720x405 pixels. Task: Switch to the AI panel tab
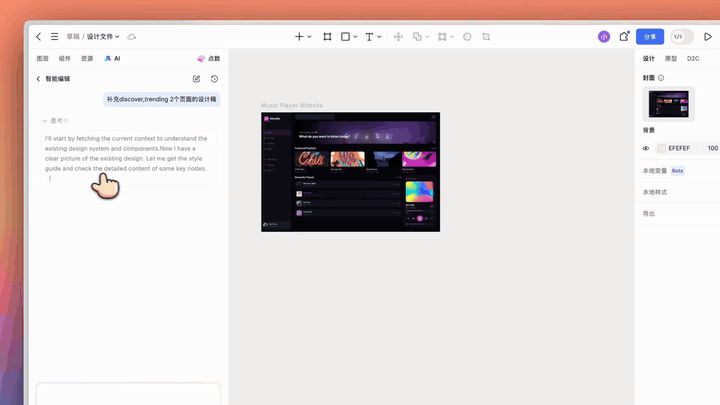pos(112,58)
